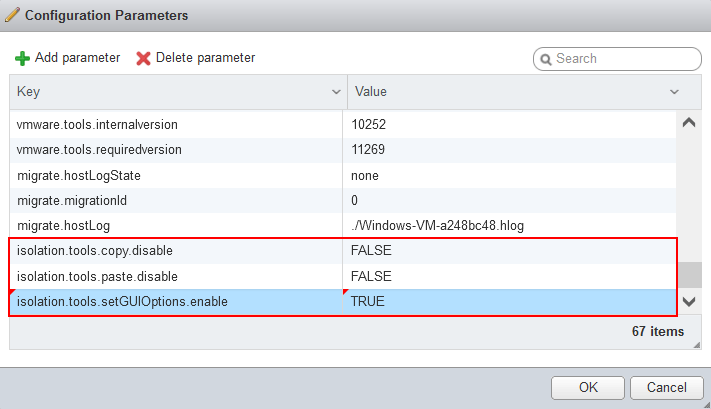Click FALSE value for paste.disable

pyautogui.click(x=371, y=277)
